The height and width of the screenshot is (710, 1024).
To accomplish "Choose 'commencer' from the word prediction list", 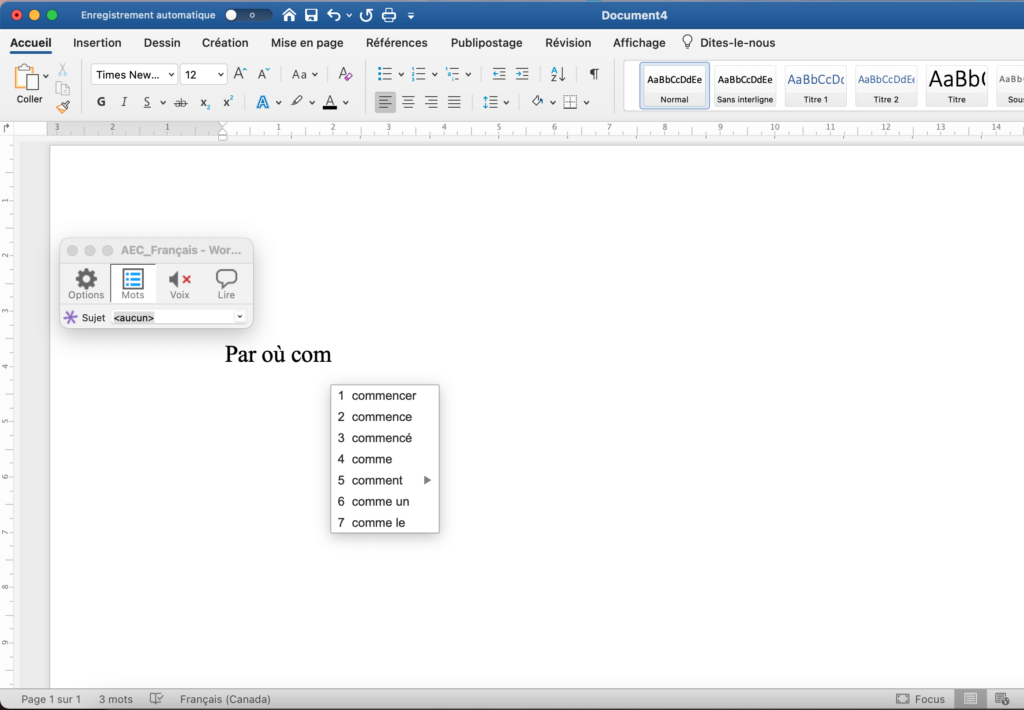I will coord(384,396).
